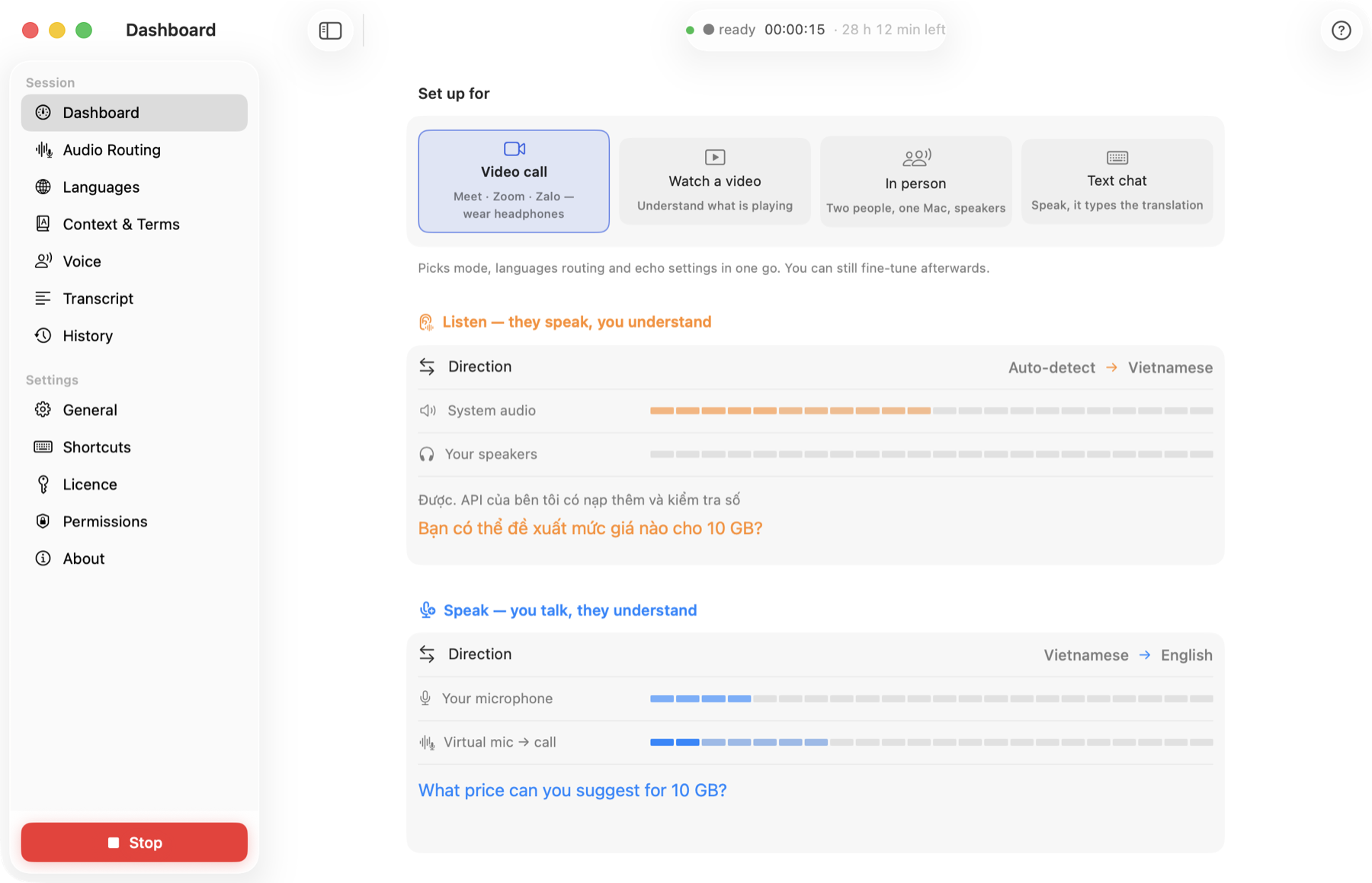The height and width of the screenshot is (883, 1372).
Task: Click swap arrows icon in Speak Direction row
Action: [x=427, y=654]
